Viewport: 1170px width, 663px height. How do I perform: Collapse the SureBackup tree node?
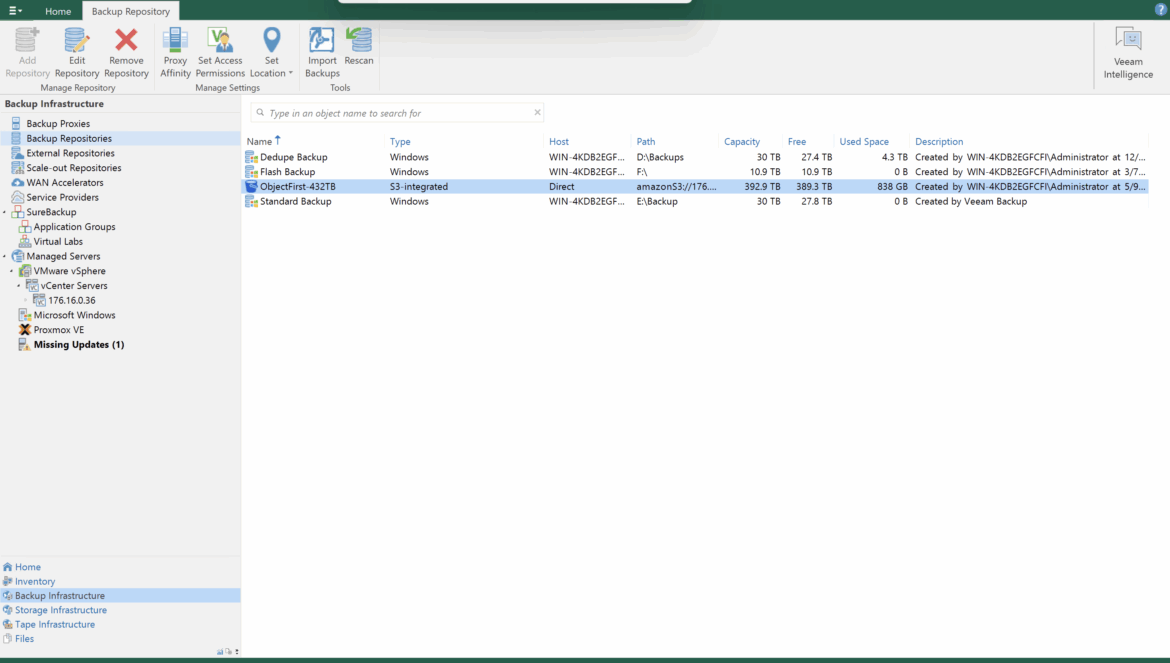click(x=4, y=213)
